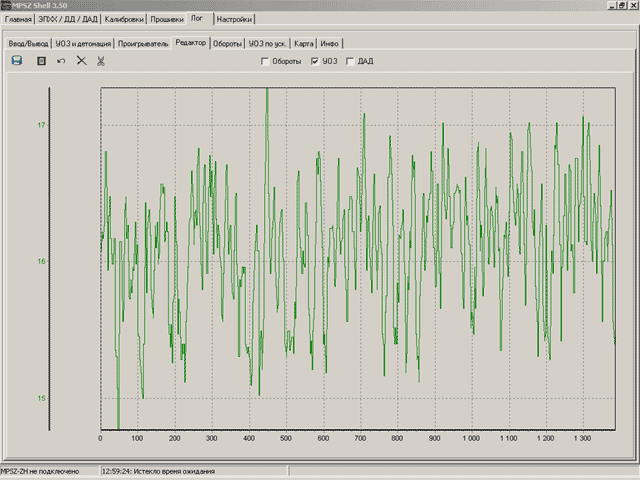Open the Калибровки tab
The width and height of the screenshot is (640, 480).
tap(124, 19)
